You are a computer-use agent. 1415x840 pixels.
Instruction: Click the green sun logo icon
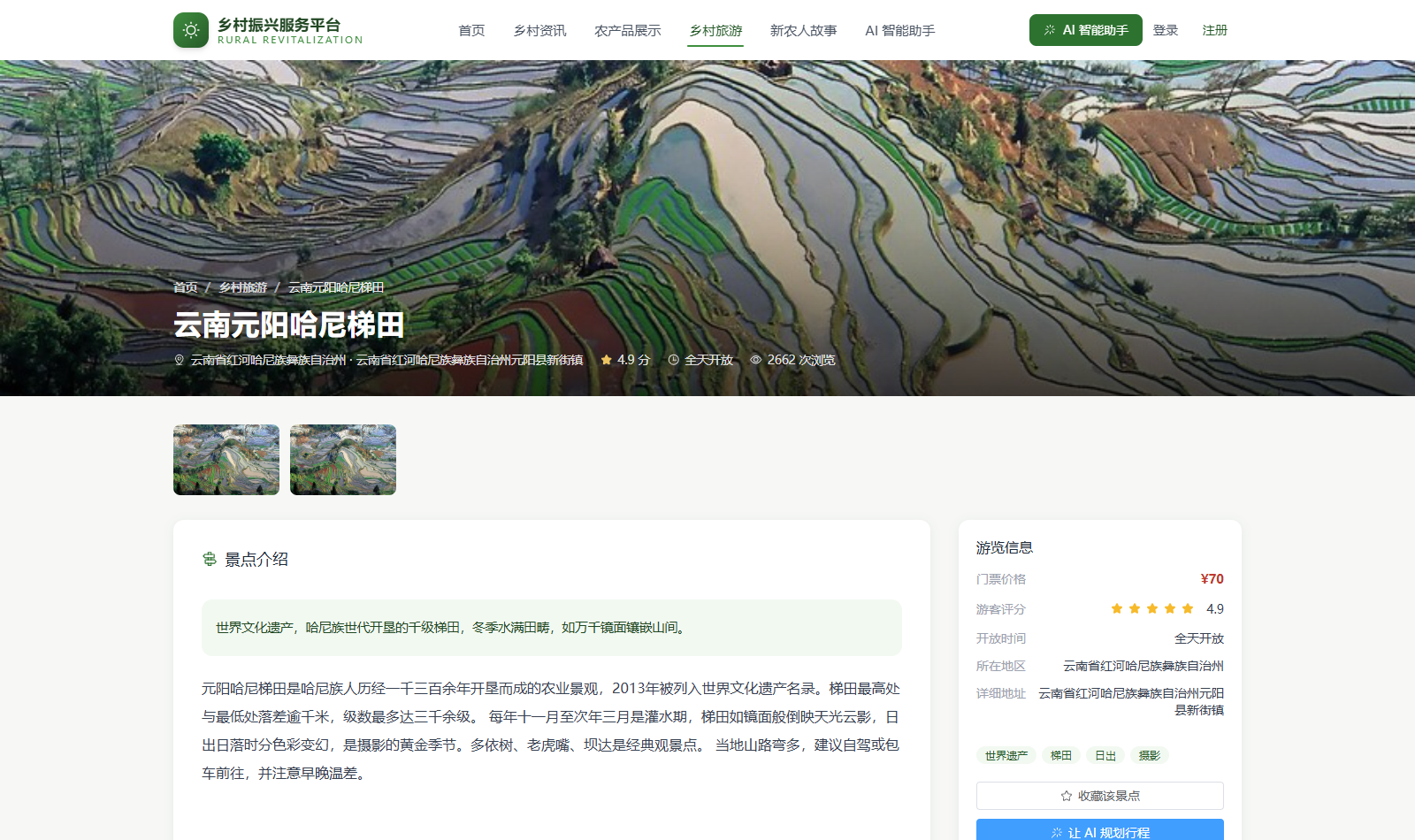pyautogui.click(x=191, y=30)
